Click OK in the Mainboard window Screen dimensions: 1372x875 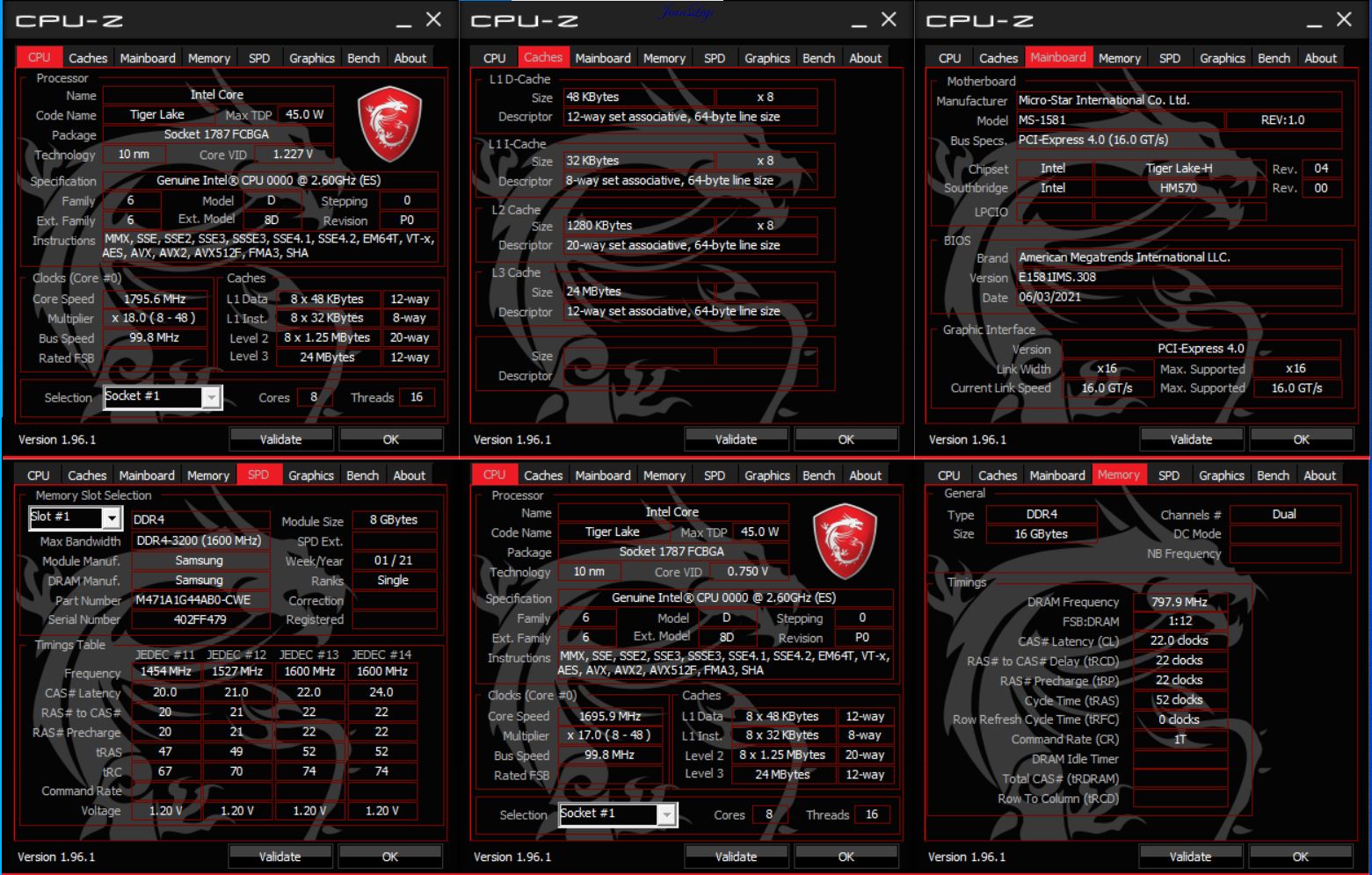(x=1302, y=439)
